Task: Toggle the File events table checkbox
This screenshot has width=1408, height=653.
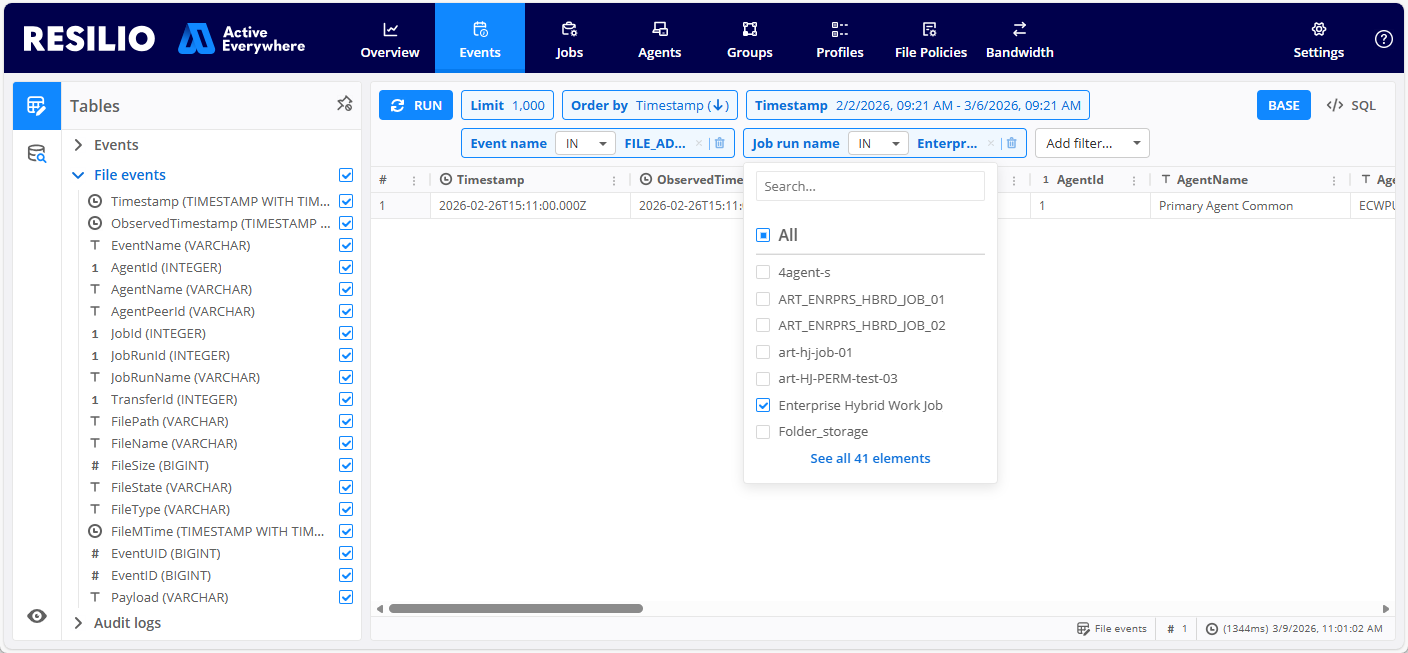Action: pos(346,175)
